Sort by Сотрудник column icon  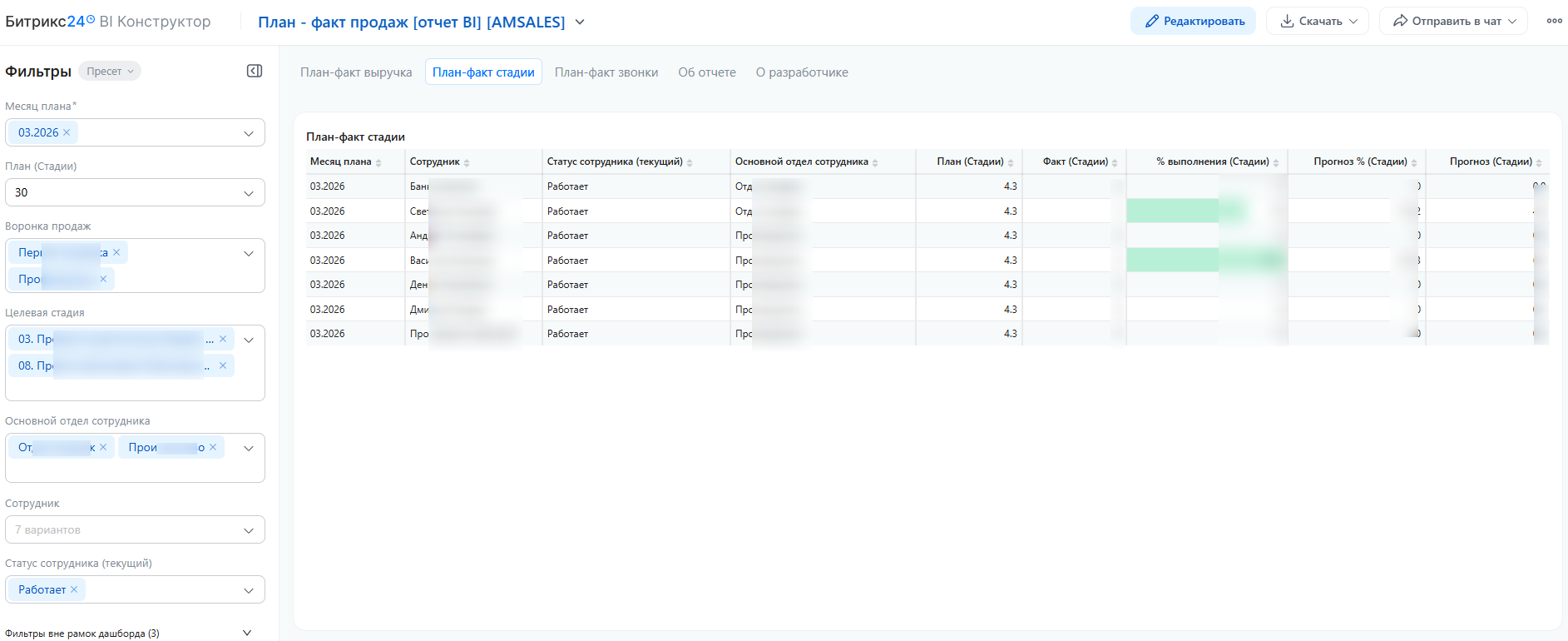[467, 162]
